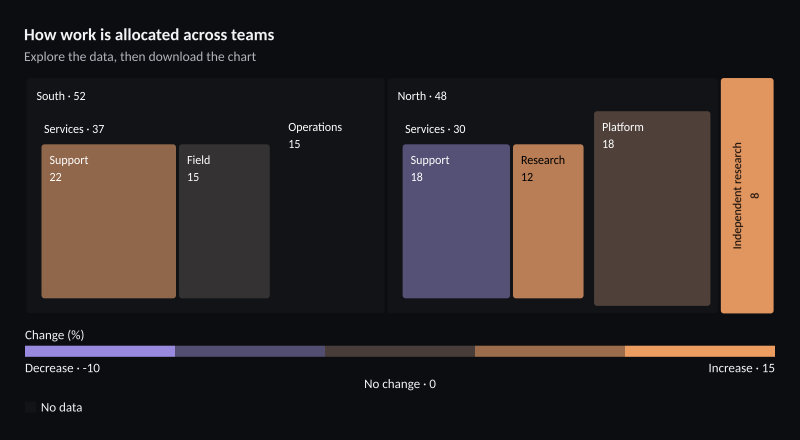The height and width of the screenshot is (440, 800).
Task: Select the North Support tile valued 18
Action: 456,221
